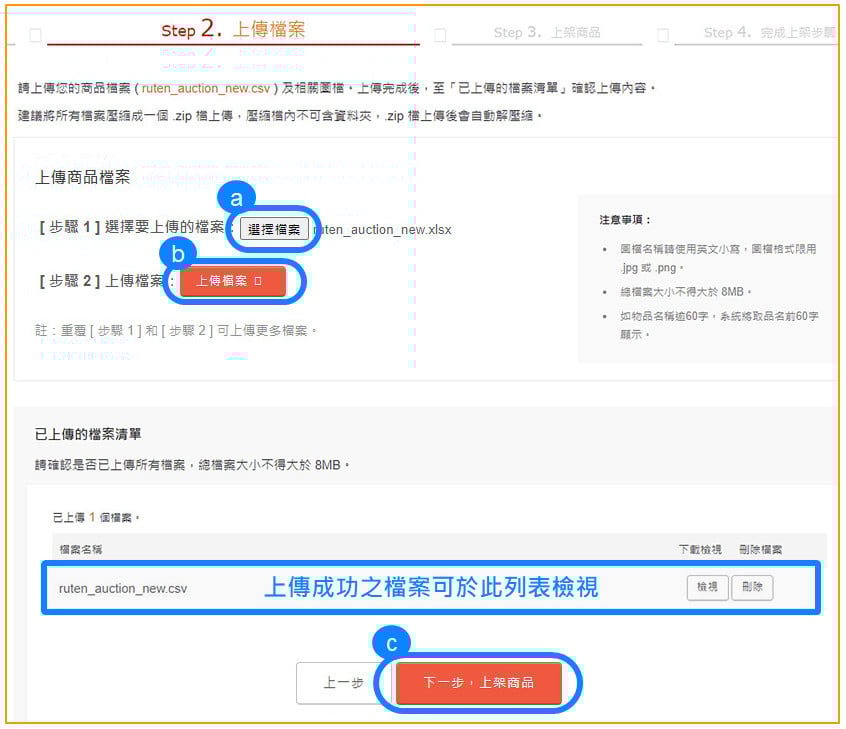Go back with the 上一步 button
The height and width of the screenshot is (729, 846).
(343, 683)
